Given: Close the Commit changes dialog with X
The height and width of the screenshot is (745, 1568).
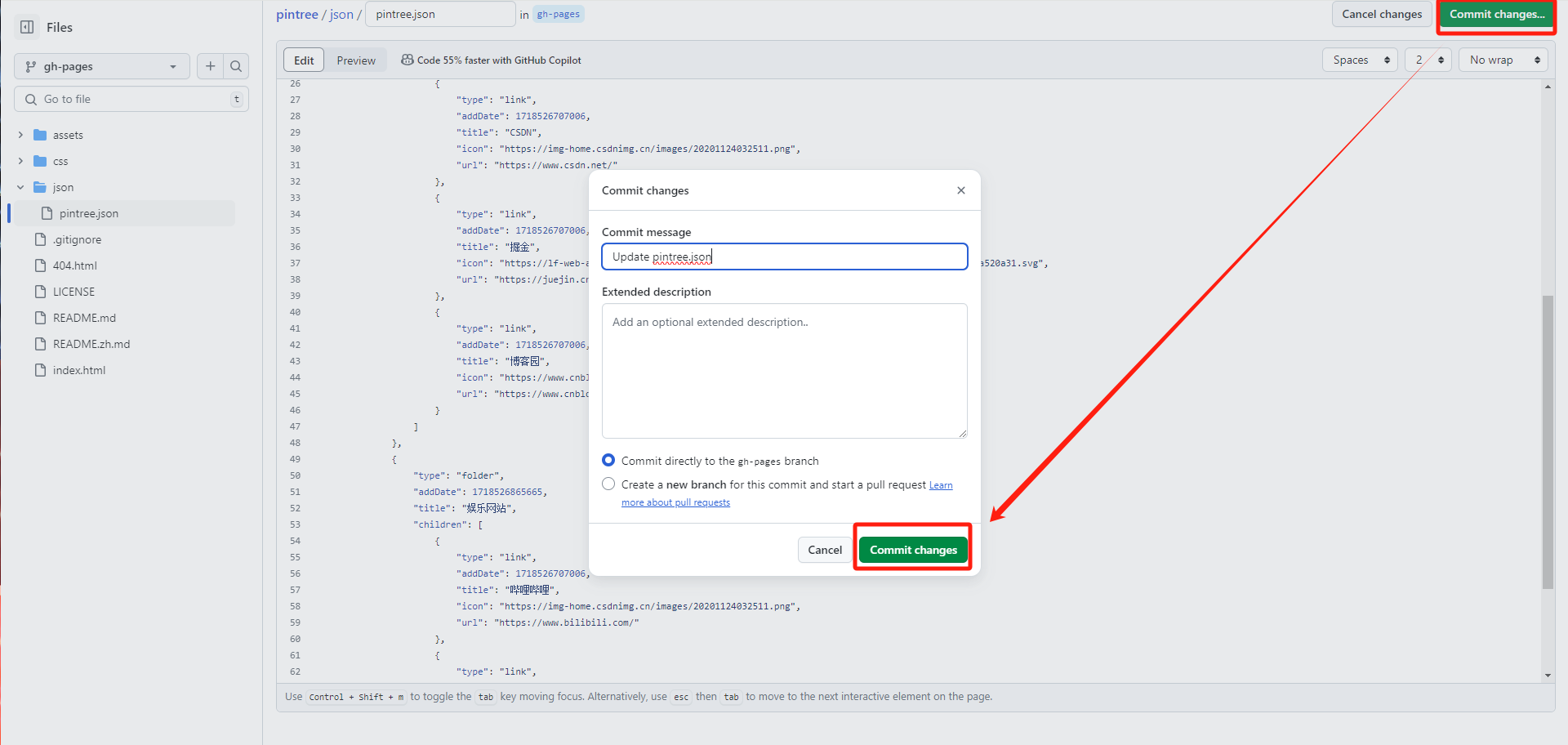Looking at the screenshot, I should tap(960, 190).
